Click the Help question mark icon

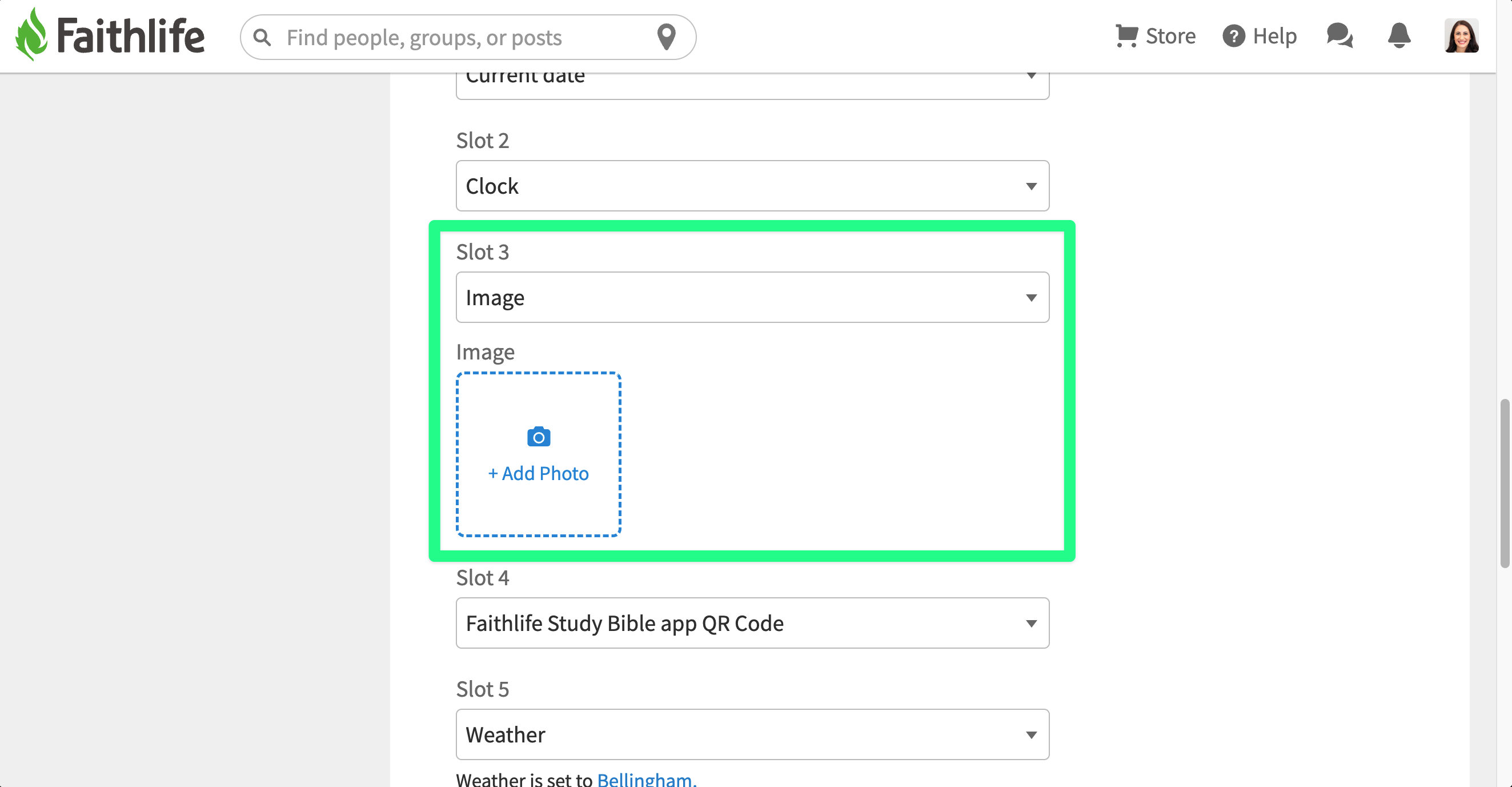coord(1233,36)
